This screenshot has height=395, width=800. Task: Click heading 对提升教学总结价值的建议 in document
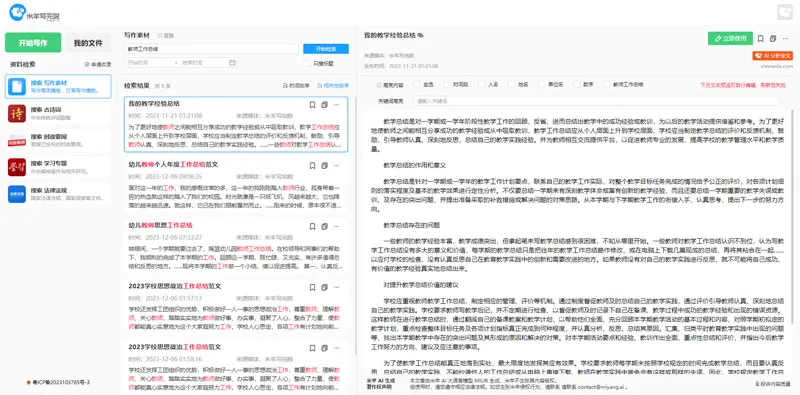(421, 284)
